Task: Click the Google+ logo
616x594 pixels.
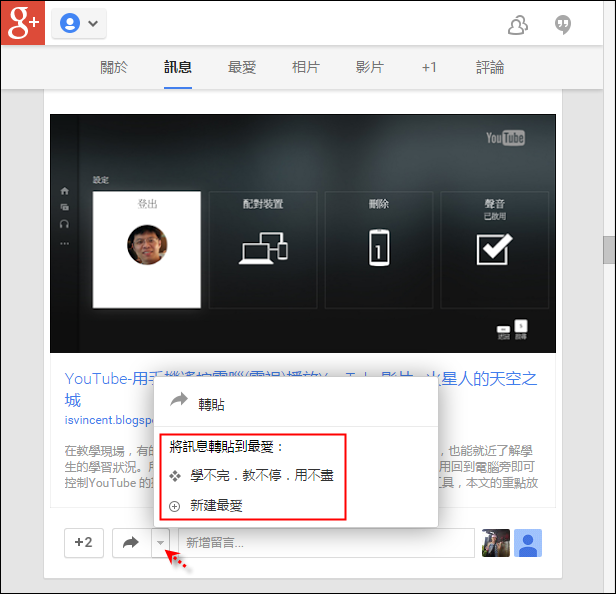Action: coord(23,23)
